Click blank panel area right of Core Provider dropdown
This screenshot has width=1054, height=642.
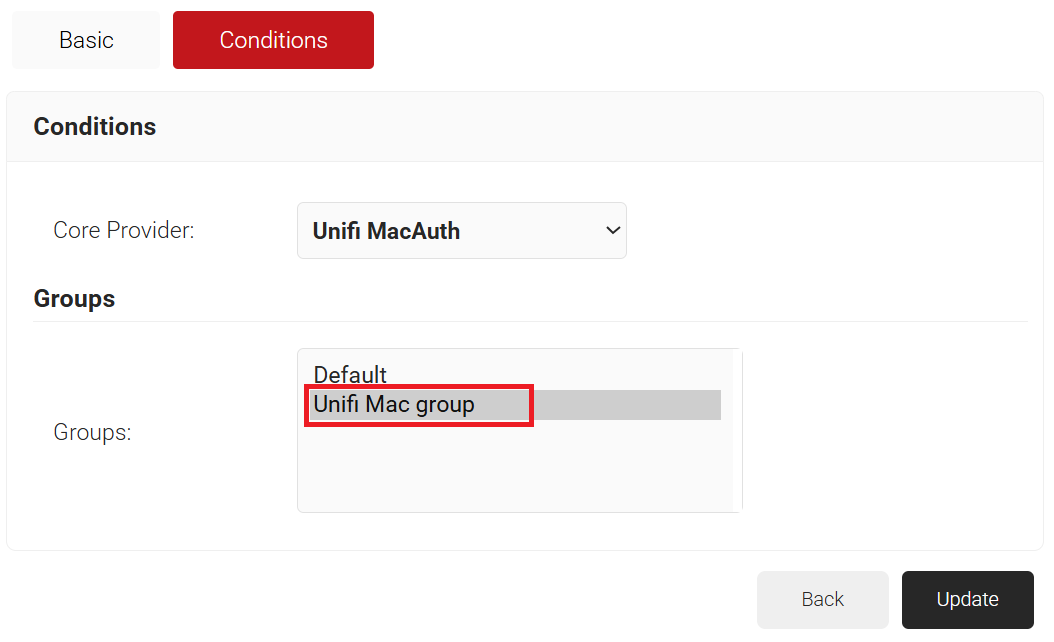tap(830, 231)
